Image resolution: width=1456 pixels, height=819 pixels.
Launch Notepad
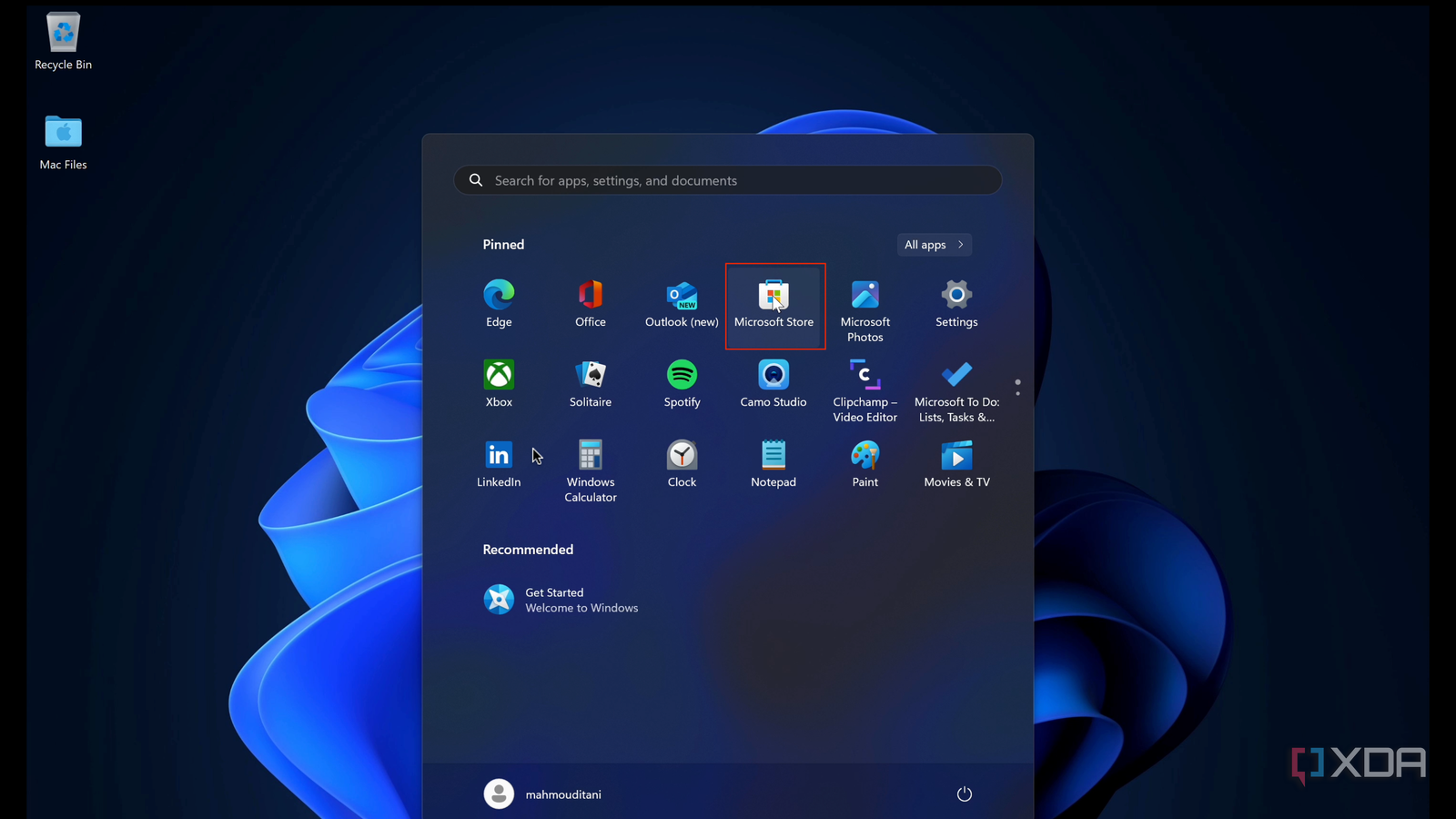[x=773, y=464]
